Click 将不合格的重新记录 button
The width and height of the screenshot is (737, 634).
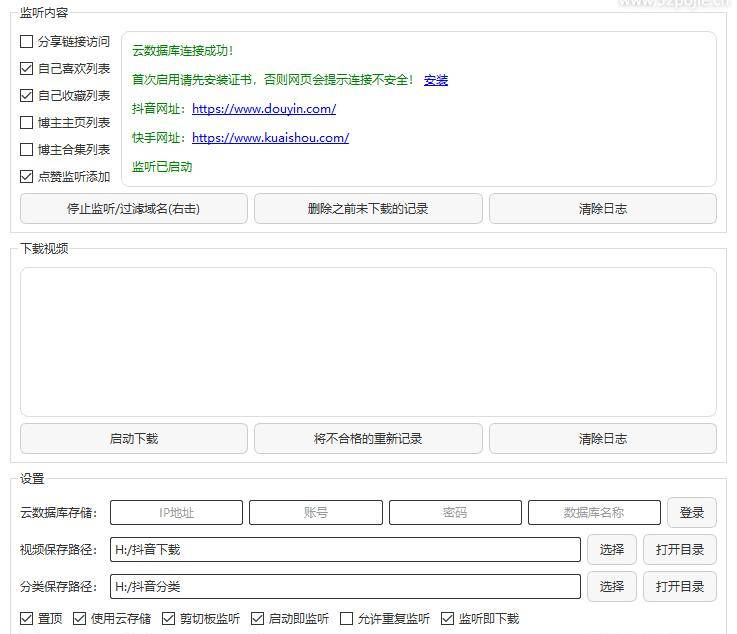coord(368,439)
